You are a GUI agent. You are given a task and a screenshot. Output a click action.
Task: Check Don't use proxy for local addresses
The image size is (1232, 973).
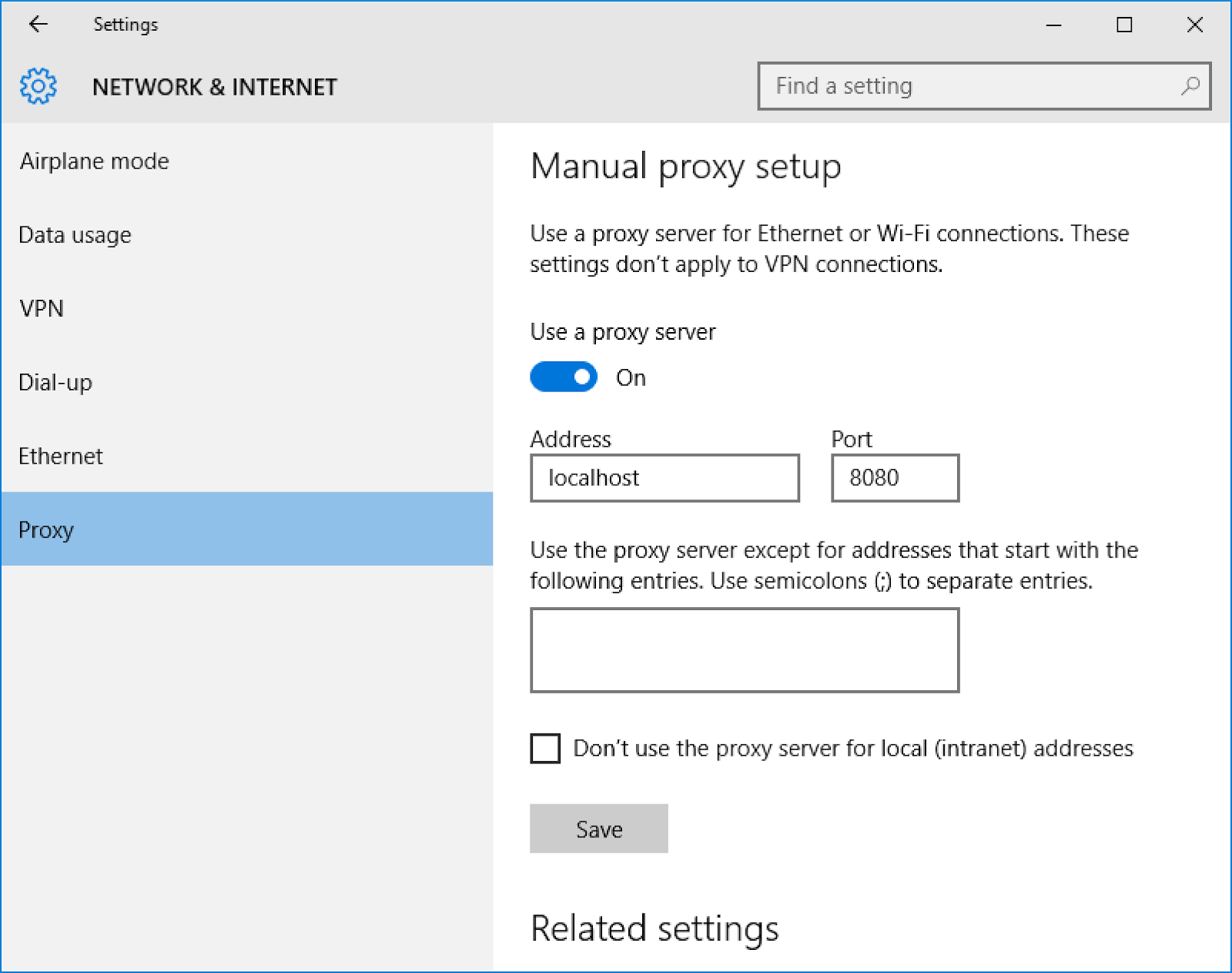coord(545,748)
